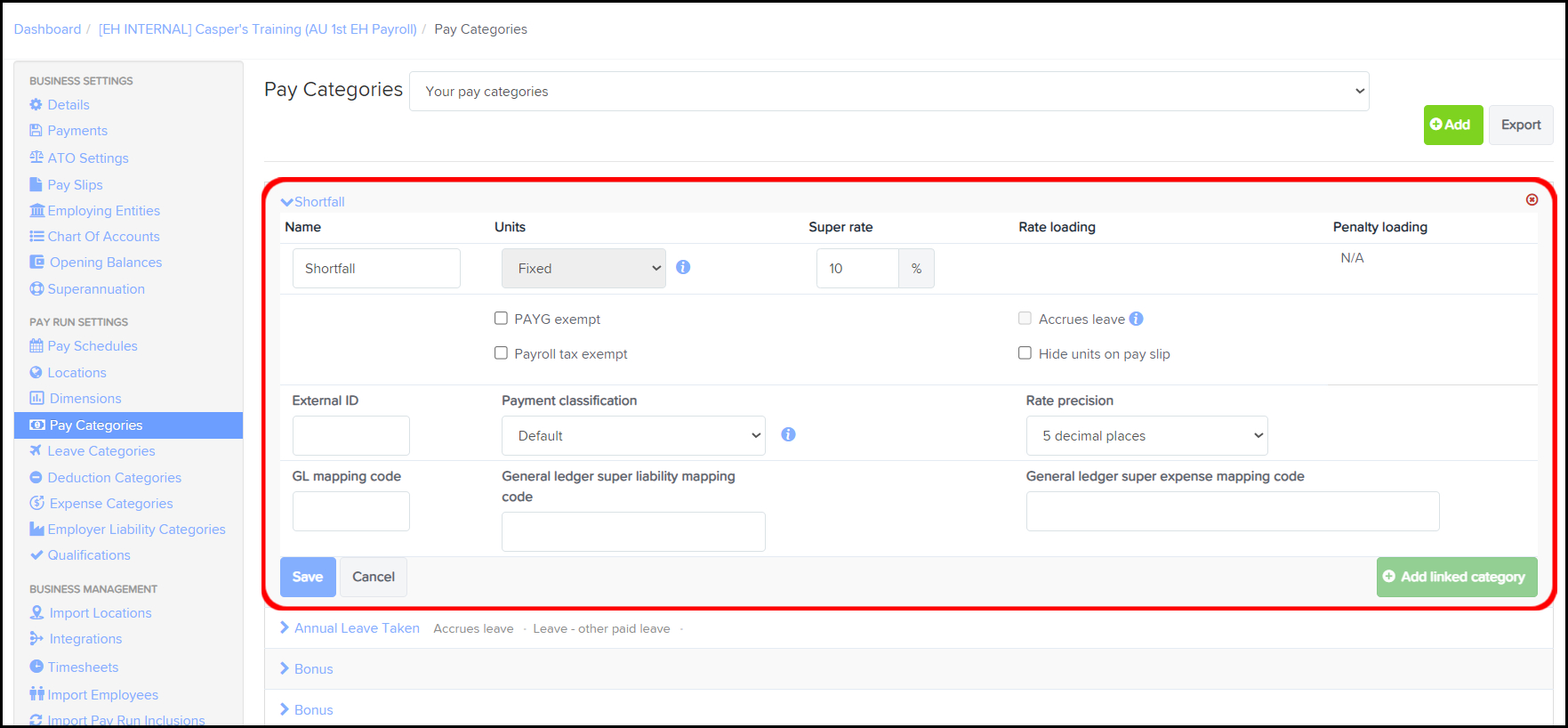Open the Units dropdown showing Fixed
The width and height of the screenshot is (1568, 728).
coord(583,269)
